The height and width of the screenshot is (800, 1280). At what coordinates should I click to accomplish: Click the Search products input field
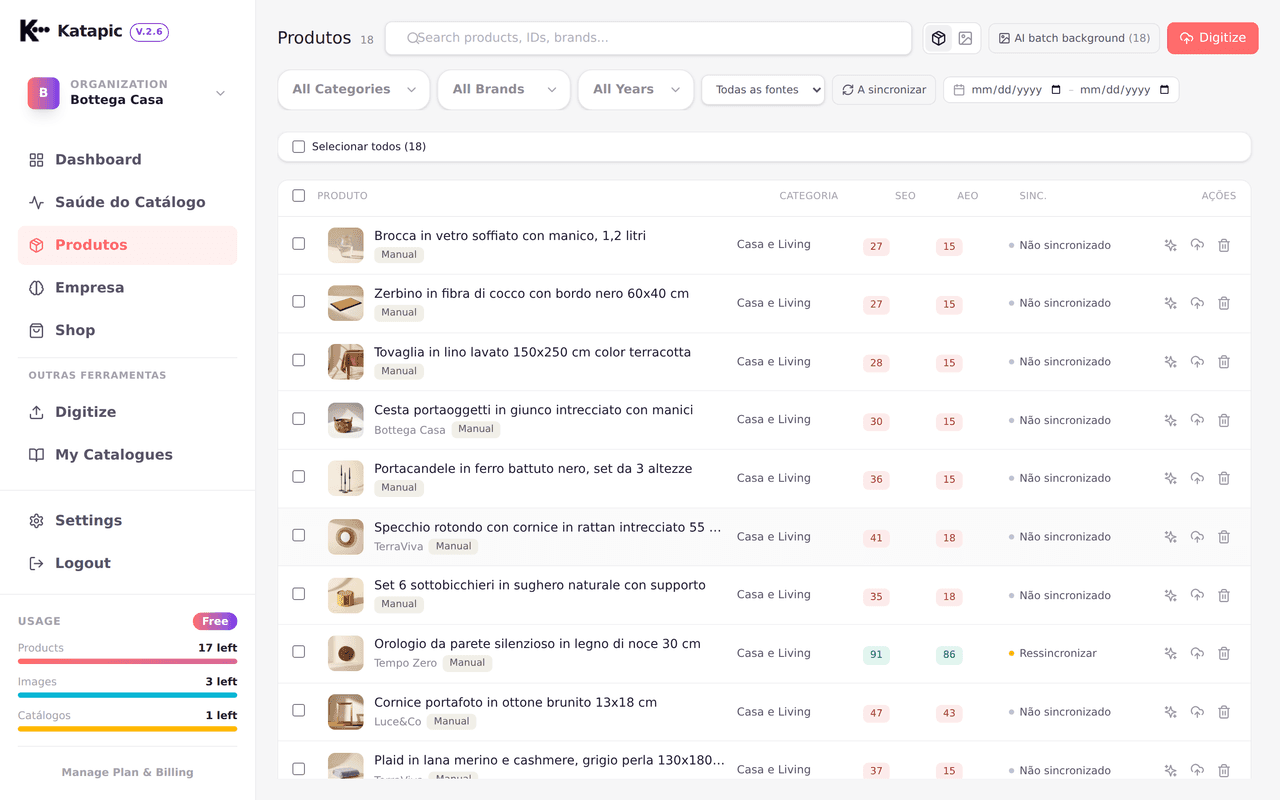(648, 38)
